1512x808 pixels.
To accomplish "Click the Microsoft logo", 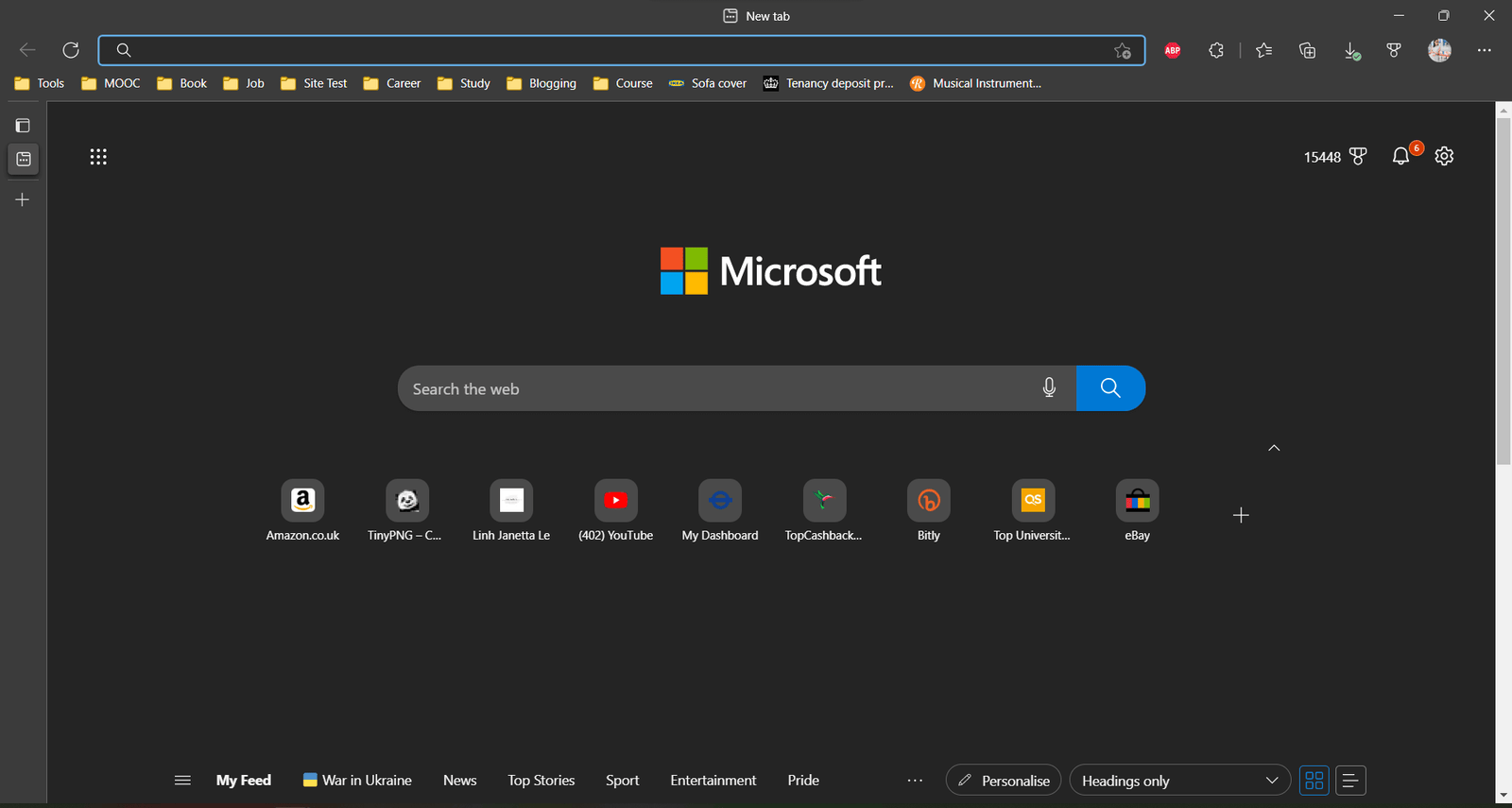I will (x=771, y=271).
